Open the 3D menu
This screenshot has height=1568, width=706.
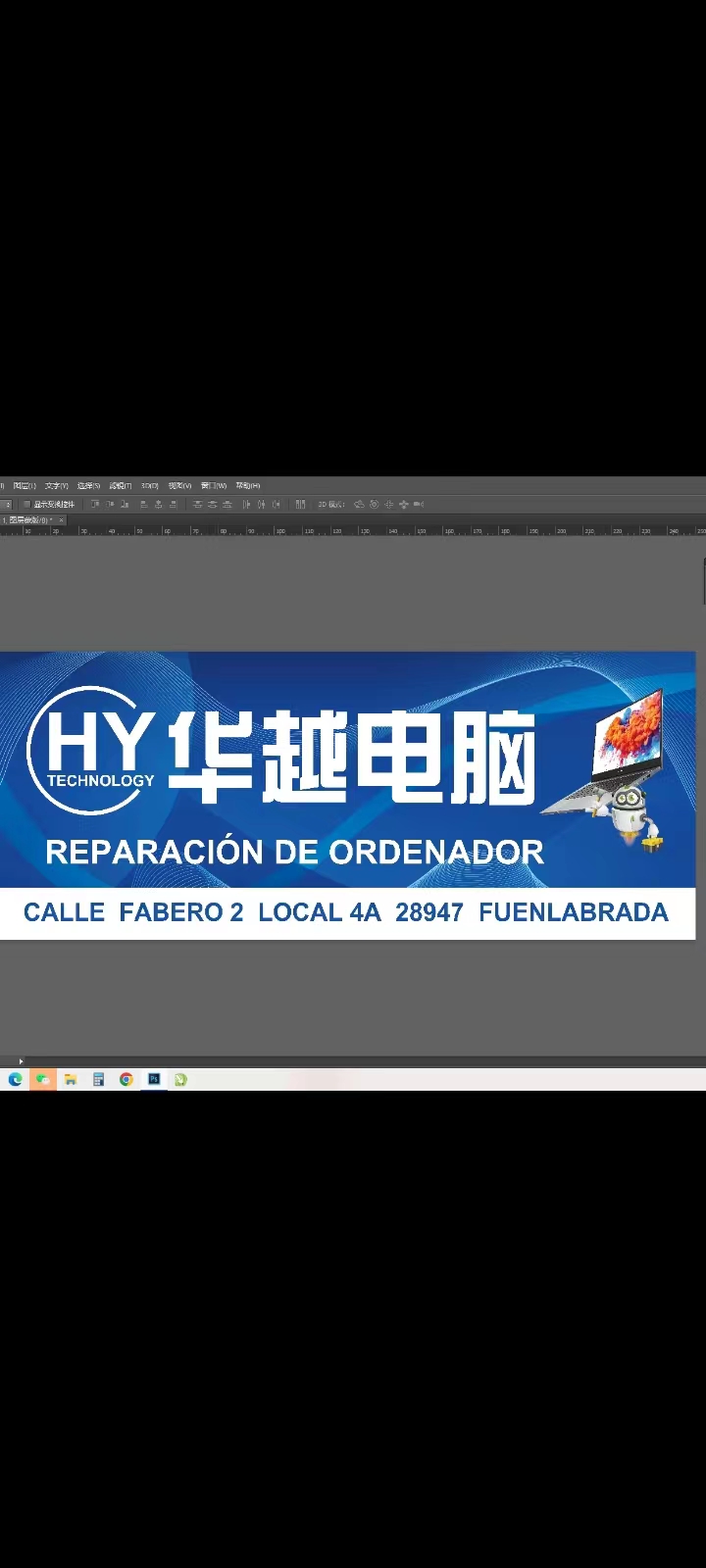click(150, 485)
